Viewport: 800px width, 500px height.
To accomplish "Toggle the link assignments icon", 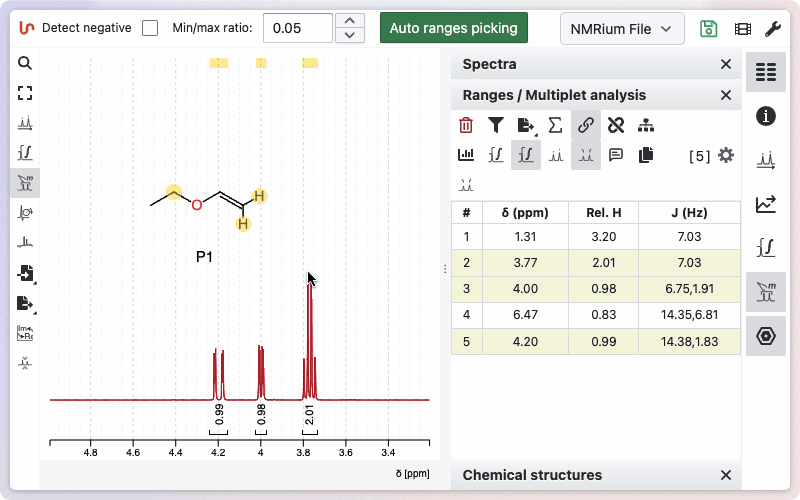I will coord(586,125).
